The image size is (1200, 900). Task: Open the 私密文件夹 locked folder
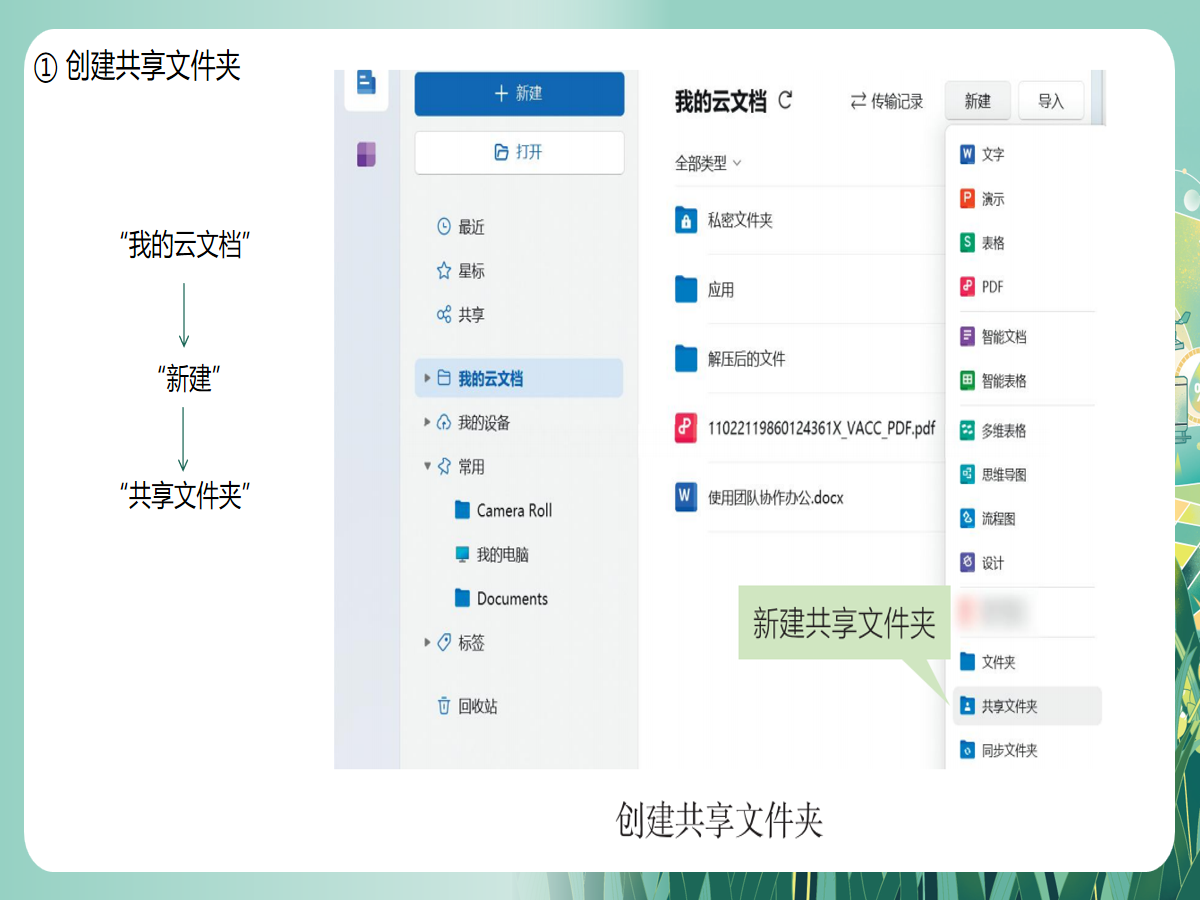tap(739, 221)
